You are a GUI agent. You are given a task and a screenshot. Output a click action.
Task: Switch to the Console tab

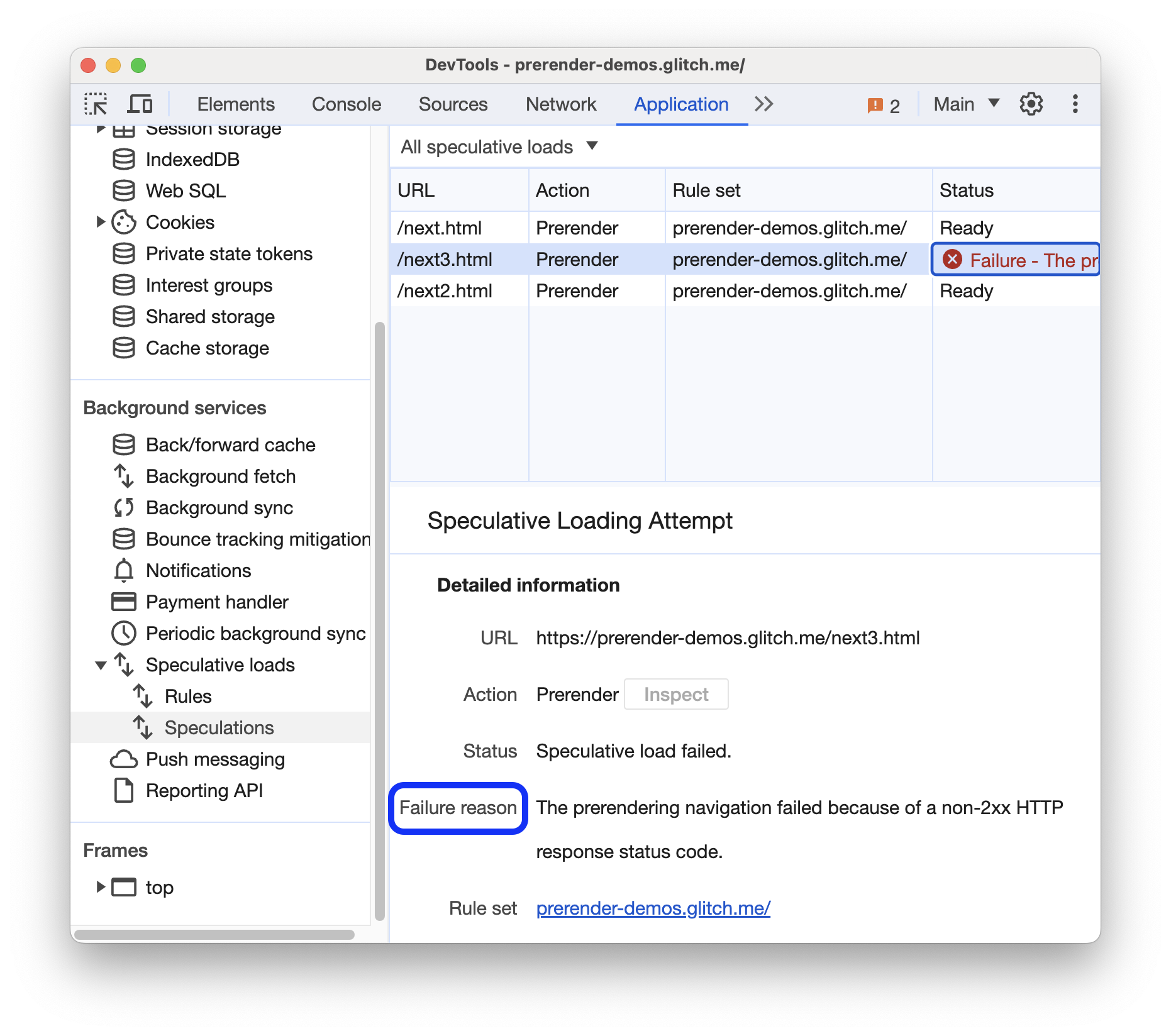[x=346, y=104]
